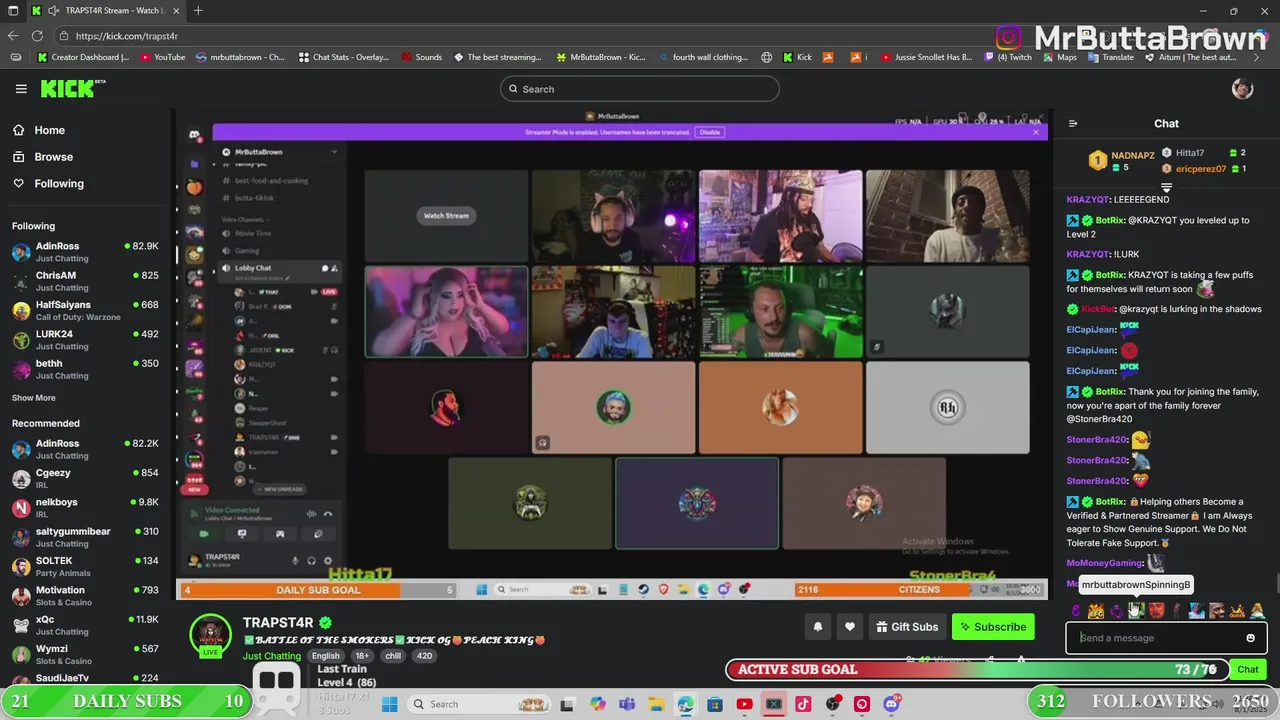Open Browse in the sidebar

tap(53, 157)
